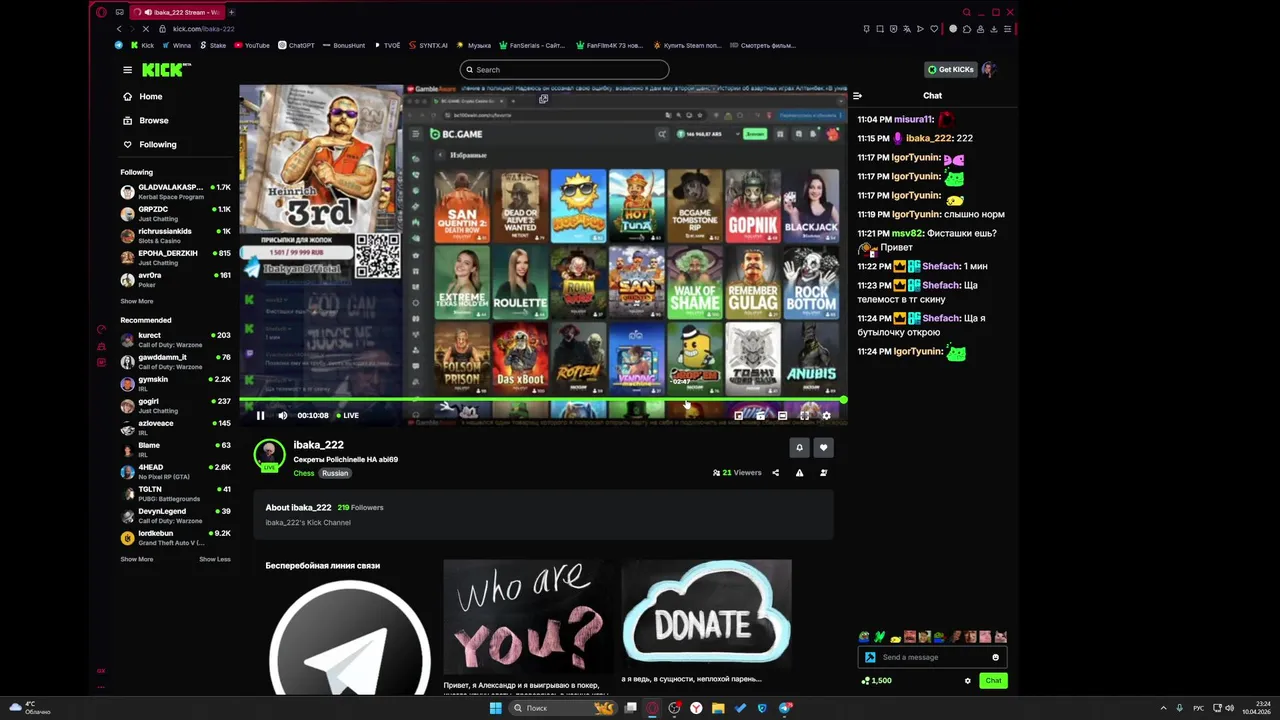This screenshot has width=1280, height=720.
Task: Open Stake bookmark
Action: 212,45
